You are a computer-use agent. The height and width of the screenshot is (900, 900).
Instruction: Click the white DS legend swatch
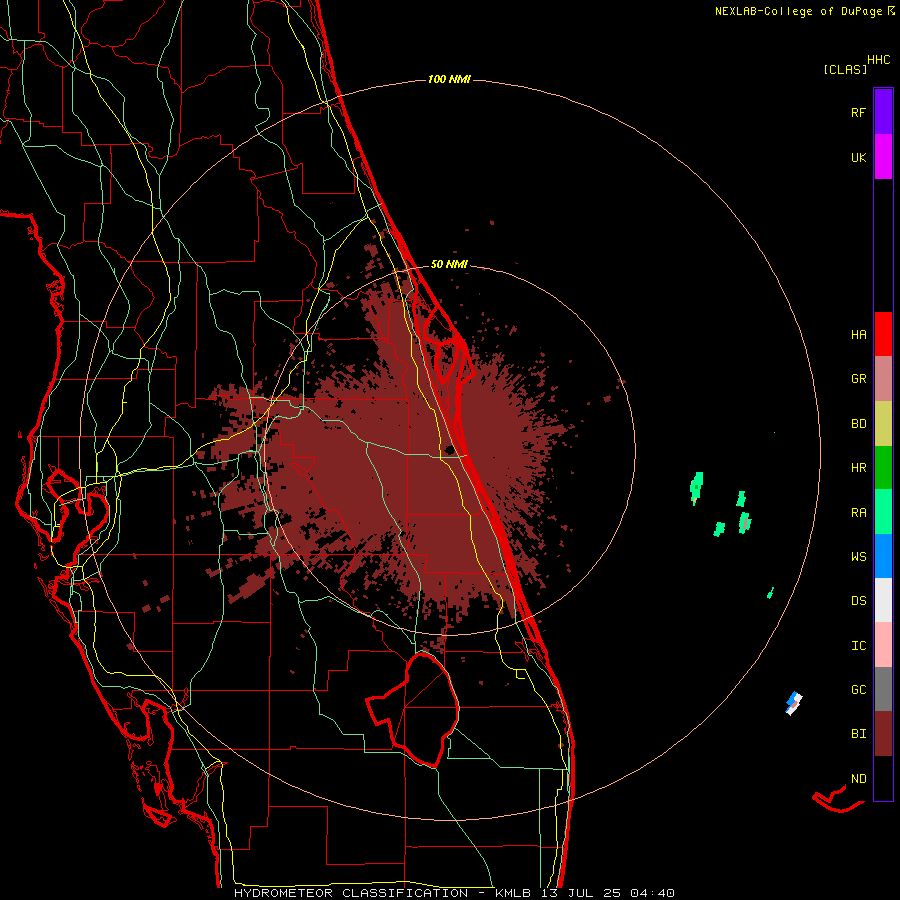point(883,600)
